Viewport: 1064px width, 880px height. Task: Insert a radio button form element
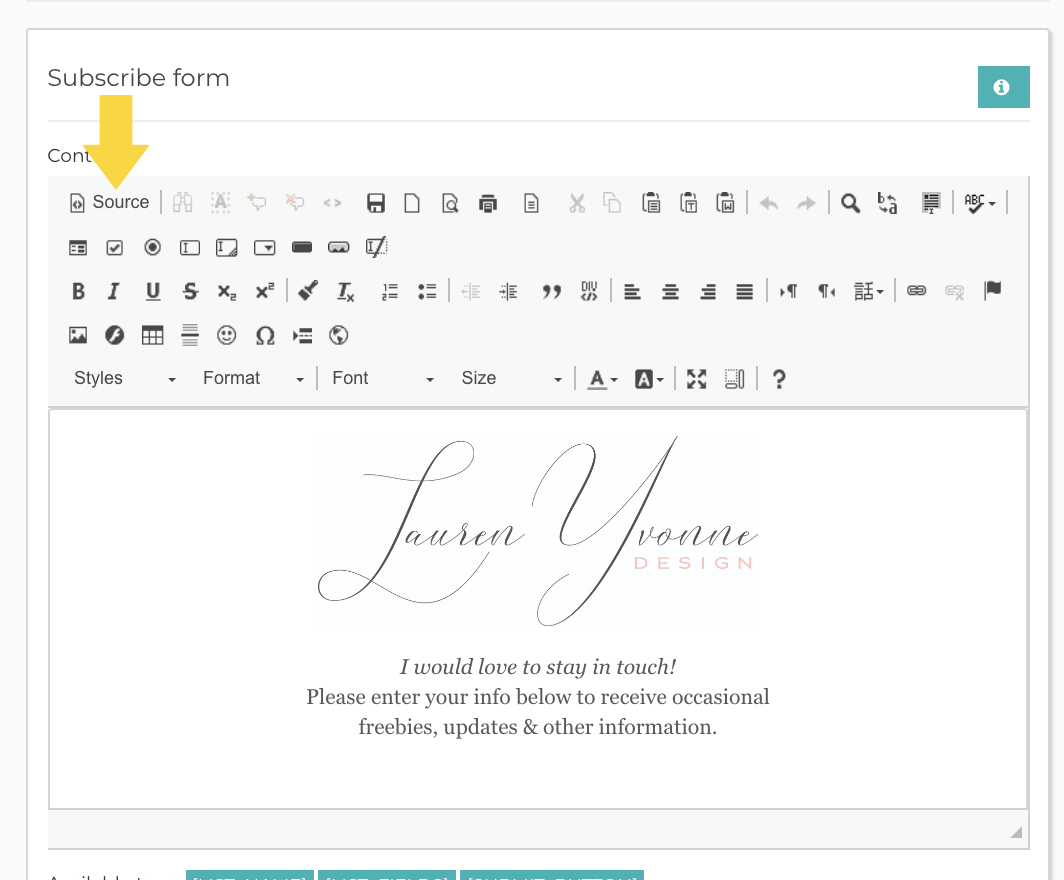click(x=153, y=248)
